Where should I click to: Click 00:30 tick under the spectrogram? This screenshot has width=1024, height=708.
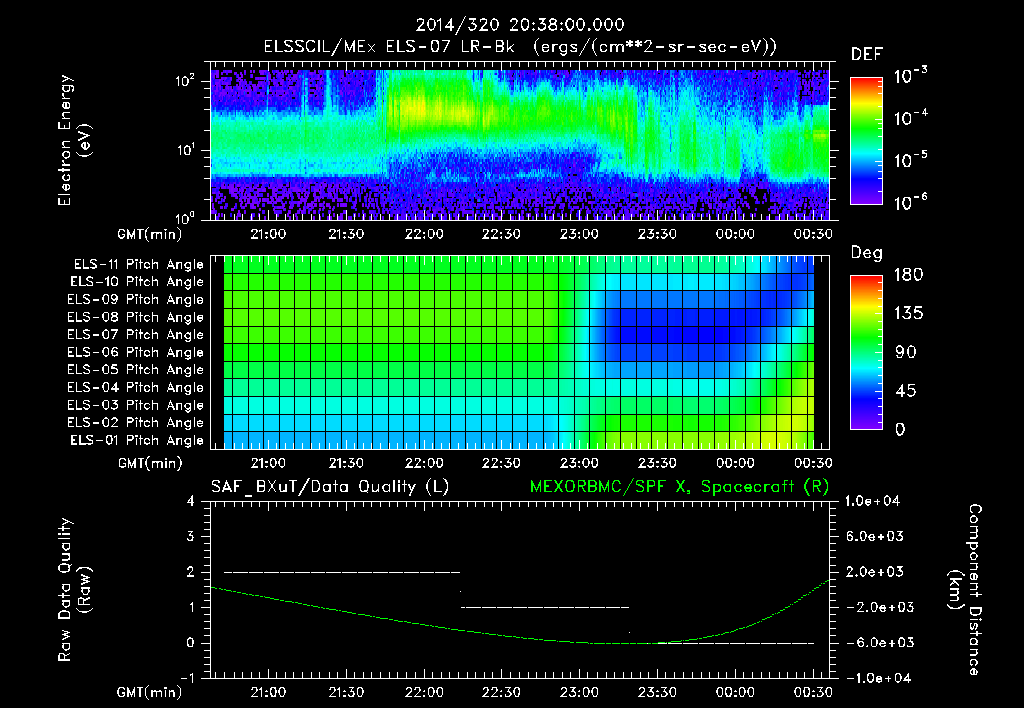[813, 234]
